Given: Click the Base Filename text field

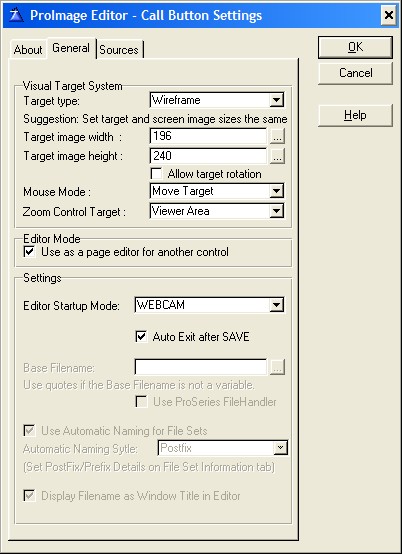Looking at the screenshot, I should tap(201, 367).
